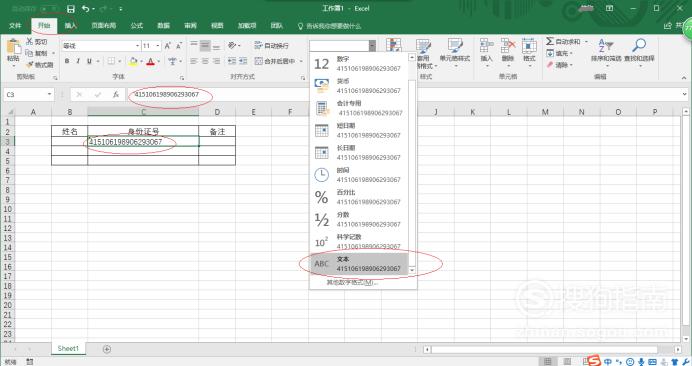This screenshot has width=692, height=366.
Task: Open the font size dropdown
Action: pos(158,46)
